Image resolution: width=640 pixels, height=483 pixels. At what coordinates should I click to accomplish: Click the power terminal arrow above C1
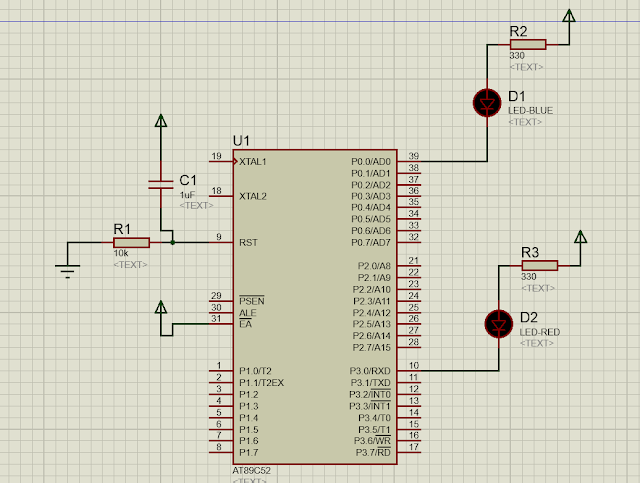[161, 121]
